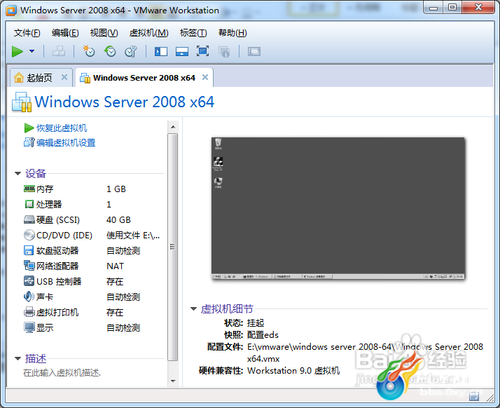Screen dimensions: 500x408
Task: Open the 虚拟机(M) menu
Action: pos(149,33)
